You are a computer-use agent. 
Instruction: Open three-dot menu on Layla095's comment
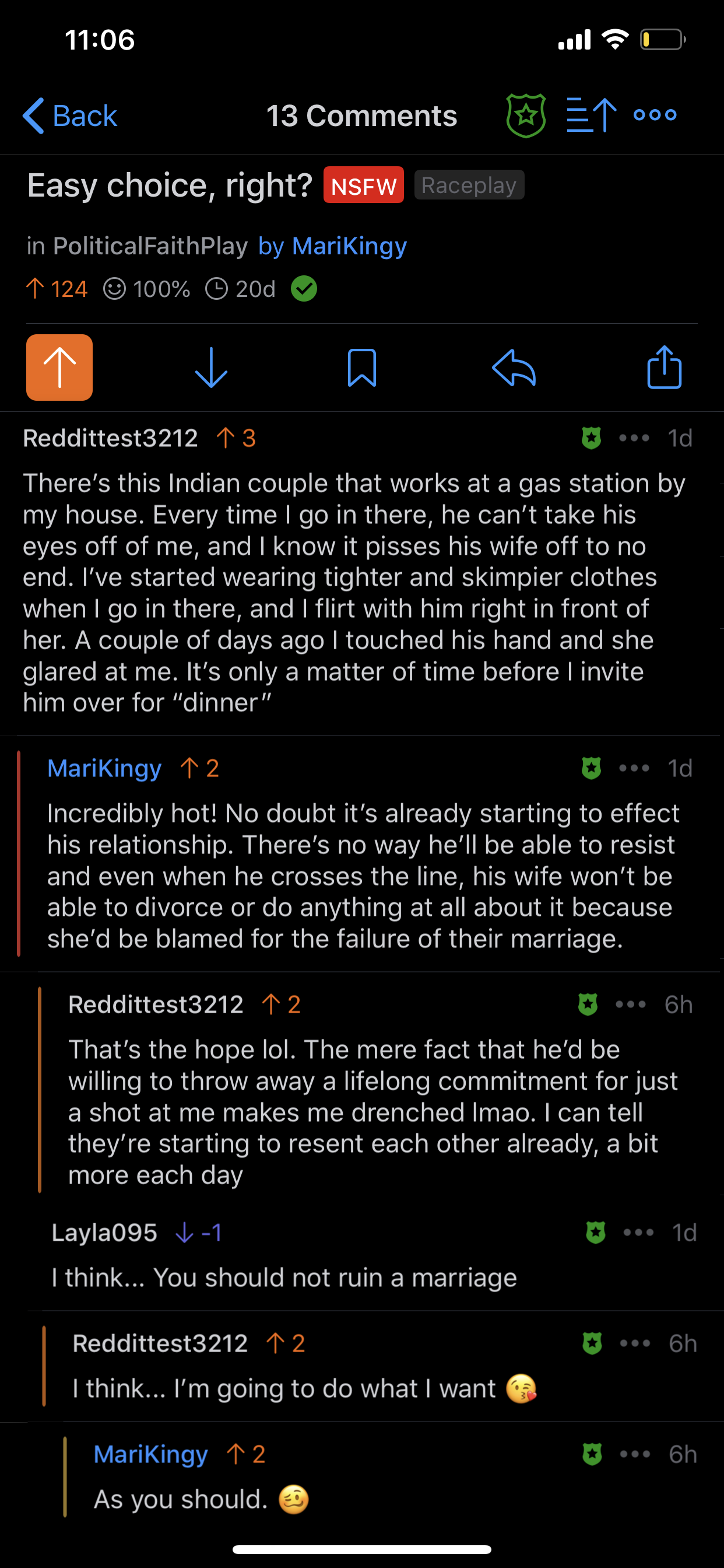tap(638, 1233)
